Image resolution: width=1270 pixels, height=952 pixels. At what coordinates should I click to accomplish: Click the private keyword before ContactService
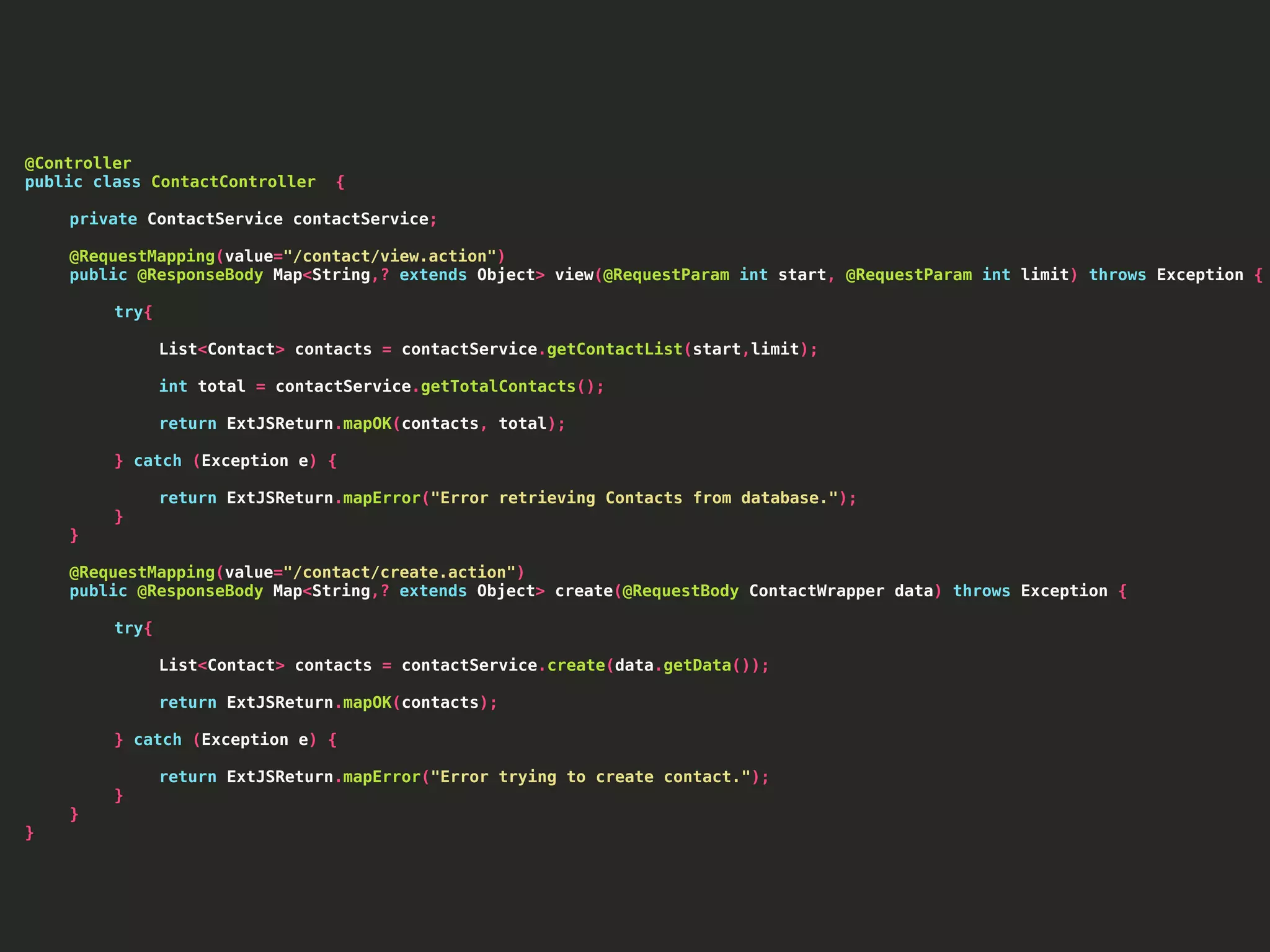point(103,219)
